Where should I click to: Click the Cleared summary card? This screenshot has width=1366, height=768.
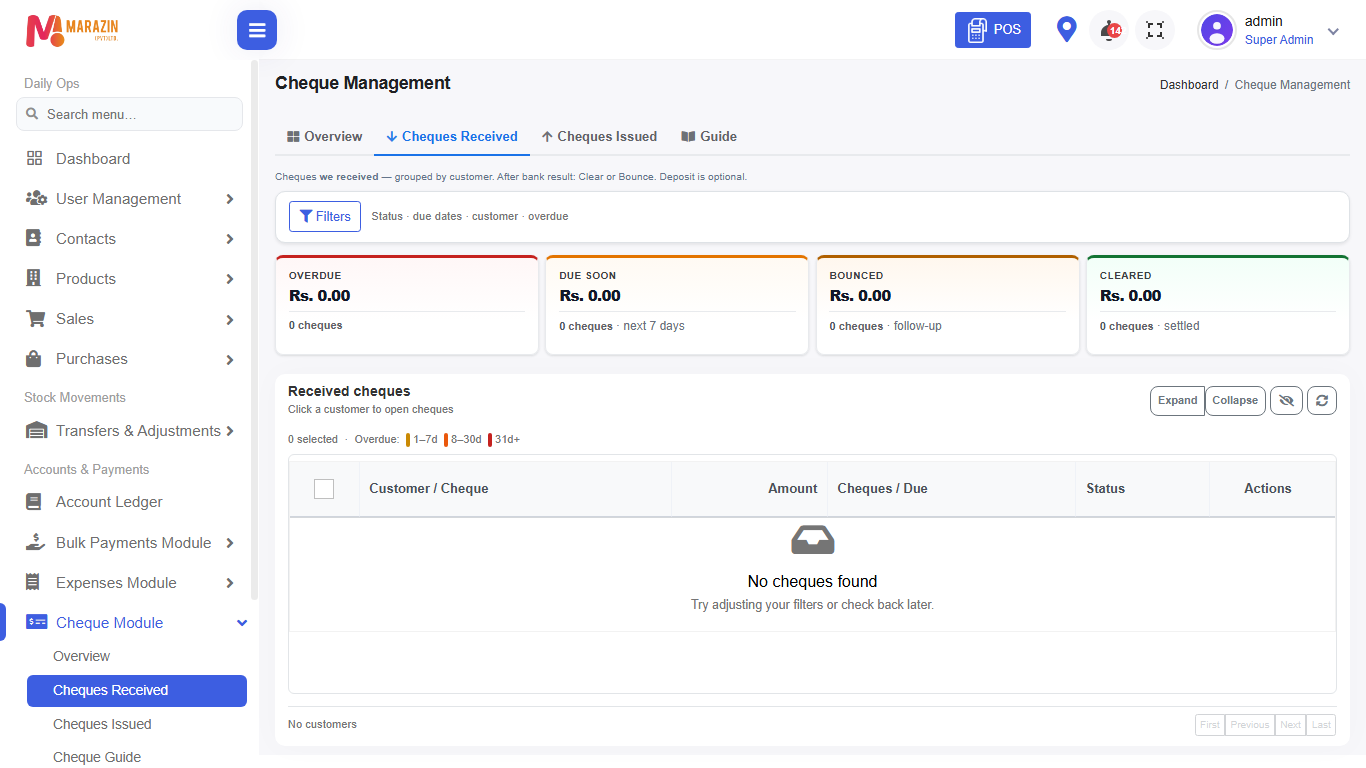1218,305
